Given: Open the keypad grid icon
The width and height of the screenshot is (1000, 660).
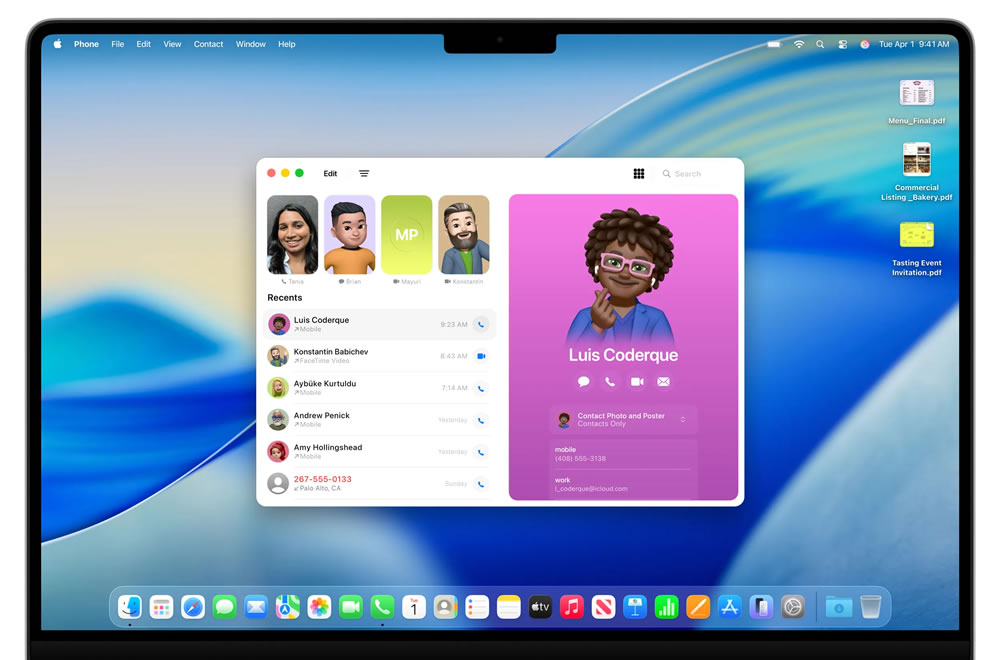Looking at the screenshot, I should pyautogui.click(x=639, y=174).
